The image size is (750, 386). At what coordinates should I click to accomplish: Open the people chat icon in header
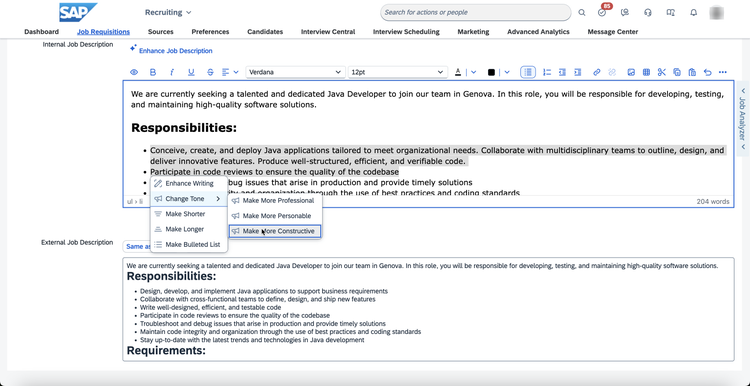point(625,12)
